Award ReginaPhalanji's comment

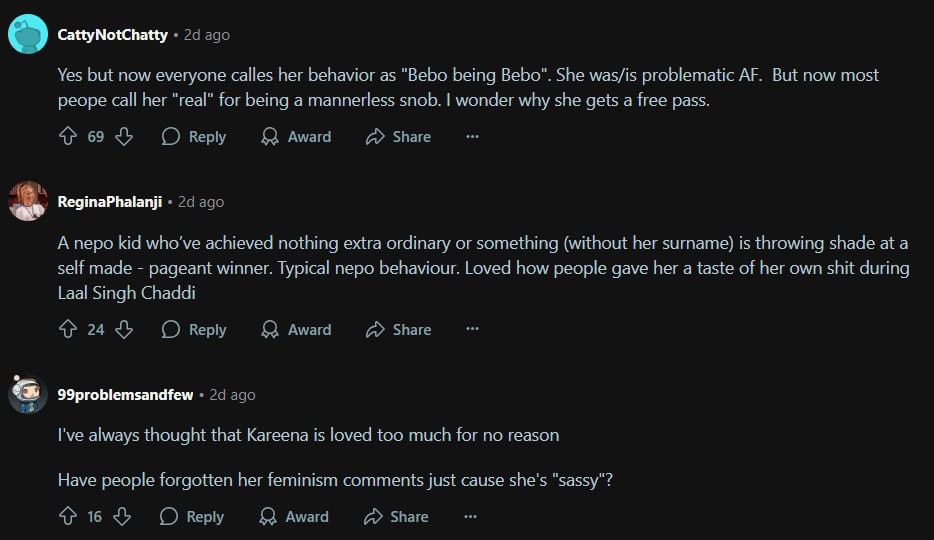coord(296,329)
